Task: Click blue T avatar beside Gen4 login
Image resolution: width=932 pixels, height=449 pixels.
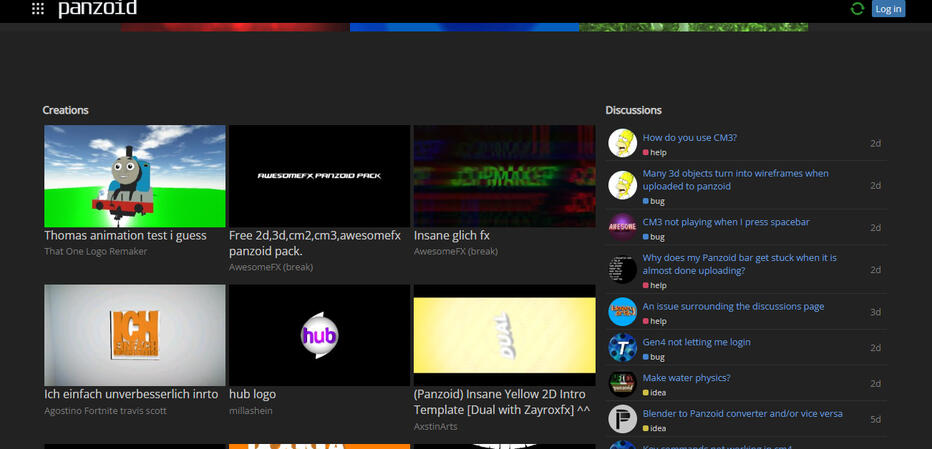Action: point(622,347)
